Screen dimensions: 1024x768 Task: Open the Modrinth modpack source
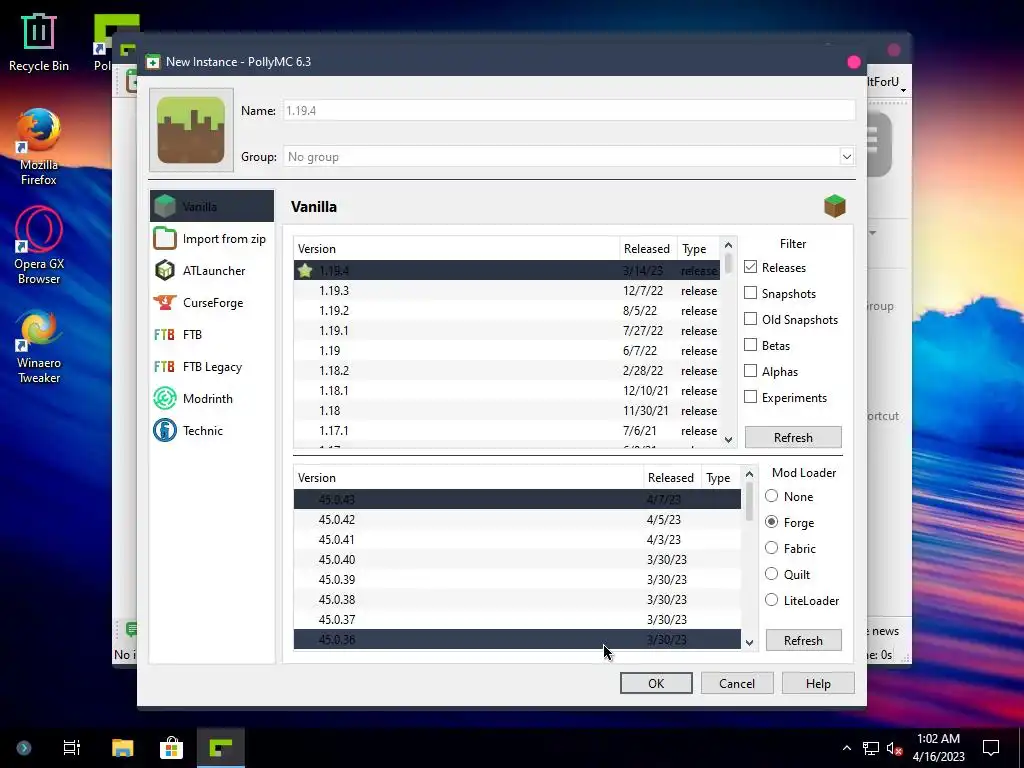pos(212,398)
